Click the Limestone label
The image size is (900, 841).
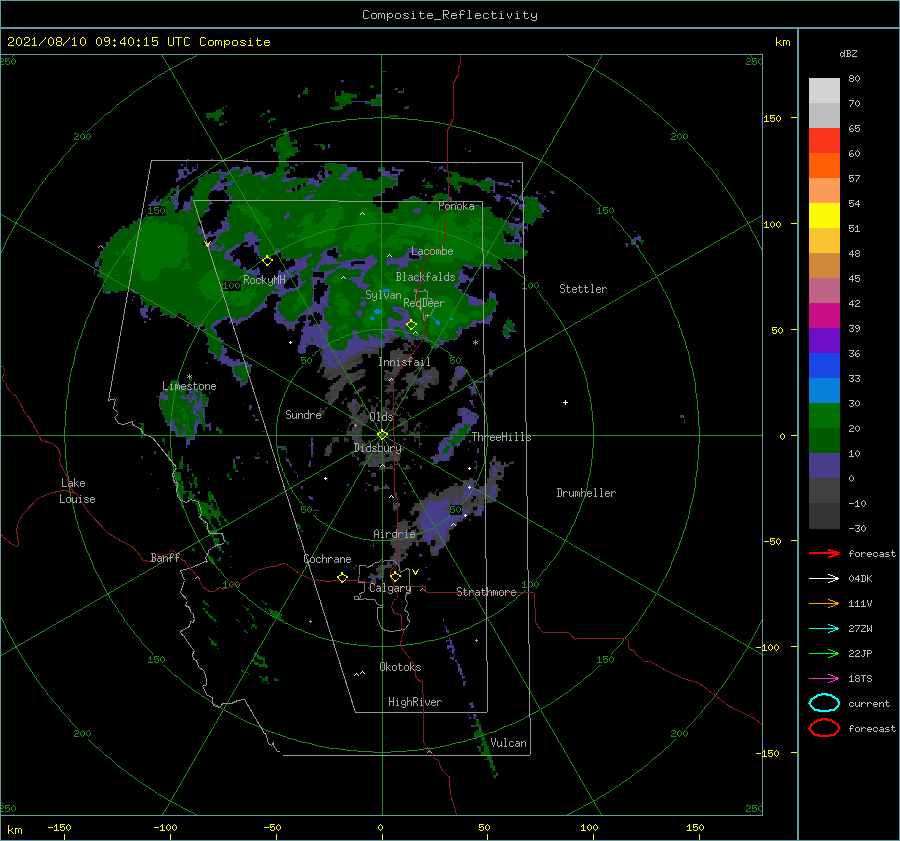[x=189, y=386]
